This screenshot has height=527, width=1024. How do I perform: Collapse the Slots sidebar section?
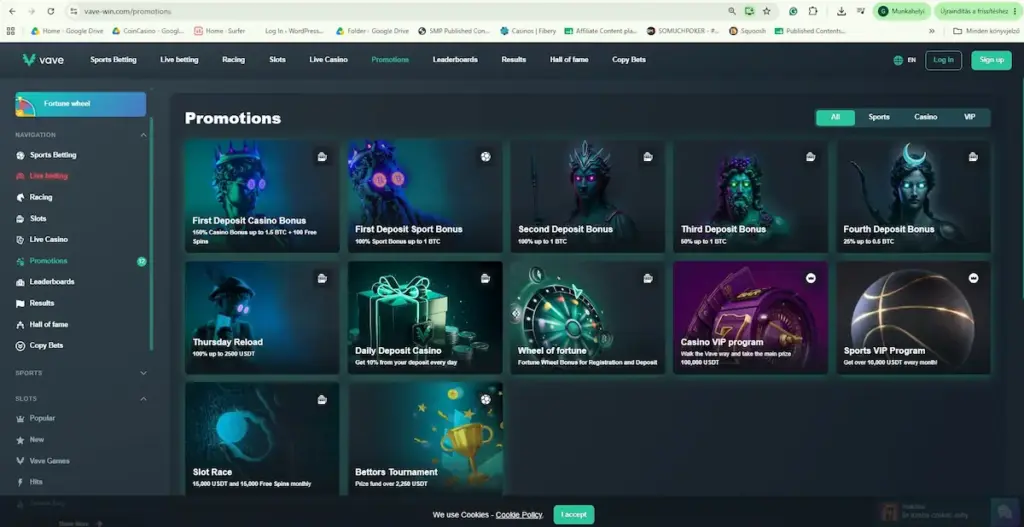144,399
